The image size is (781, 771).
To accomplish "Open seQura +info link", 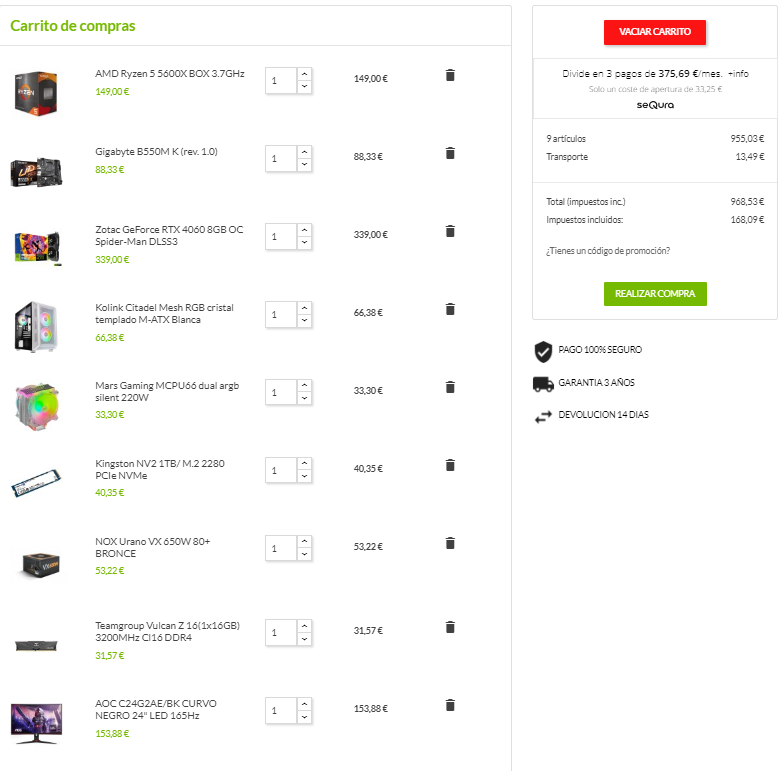I will 738,74.
